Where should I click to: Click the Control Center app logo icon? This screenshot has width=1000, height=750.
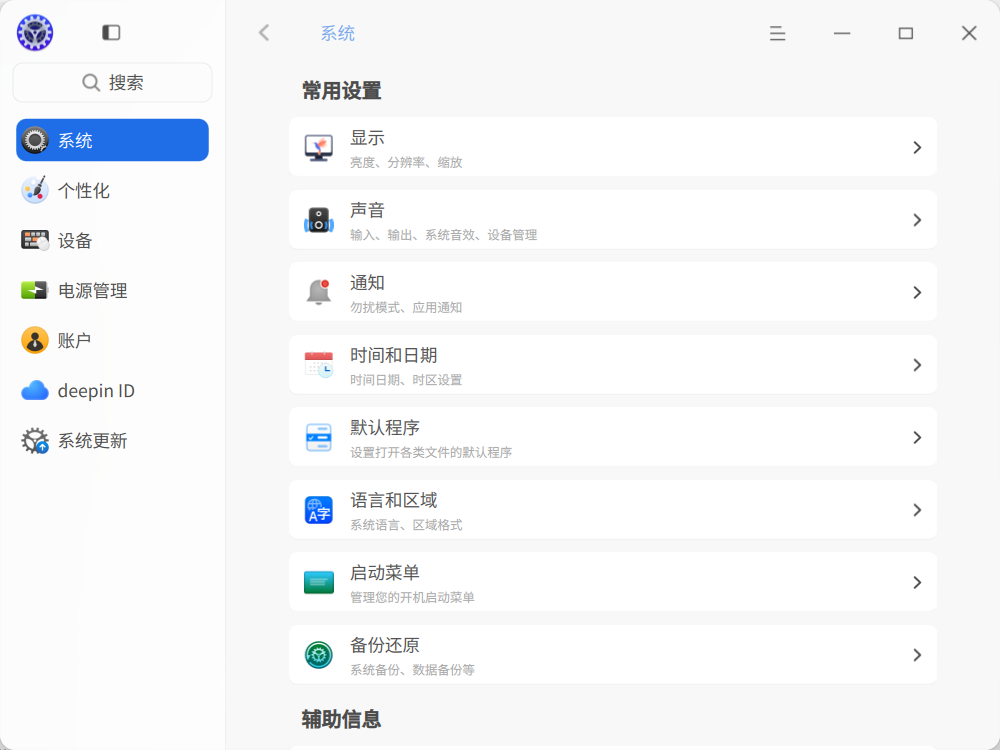point(35,33)
